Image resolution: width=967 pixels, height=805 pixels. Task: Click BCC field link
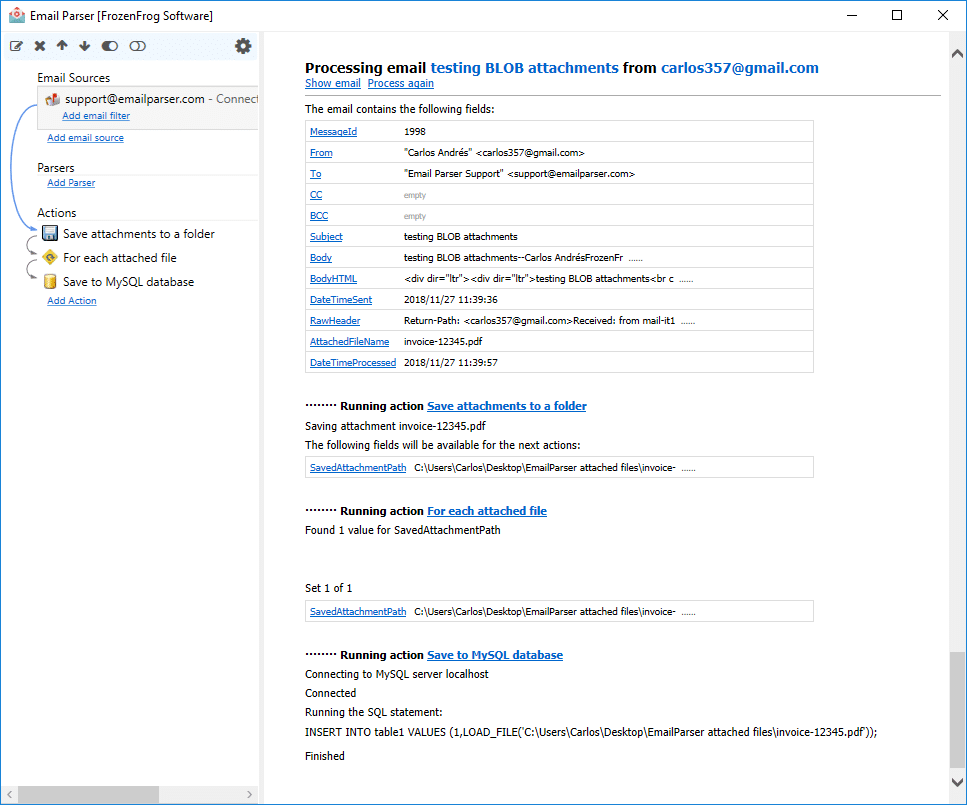pos(319,215)
